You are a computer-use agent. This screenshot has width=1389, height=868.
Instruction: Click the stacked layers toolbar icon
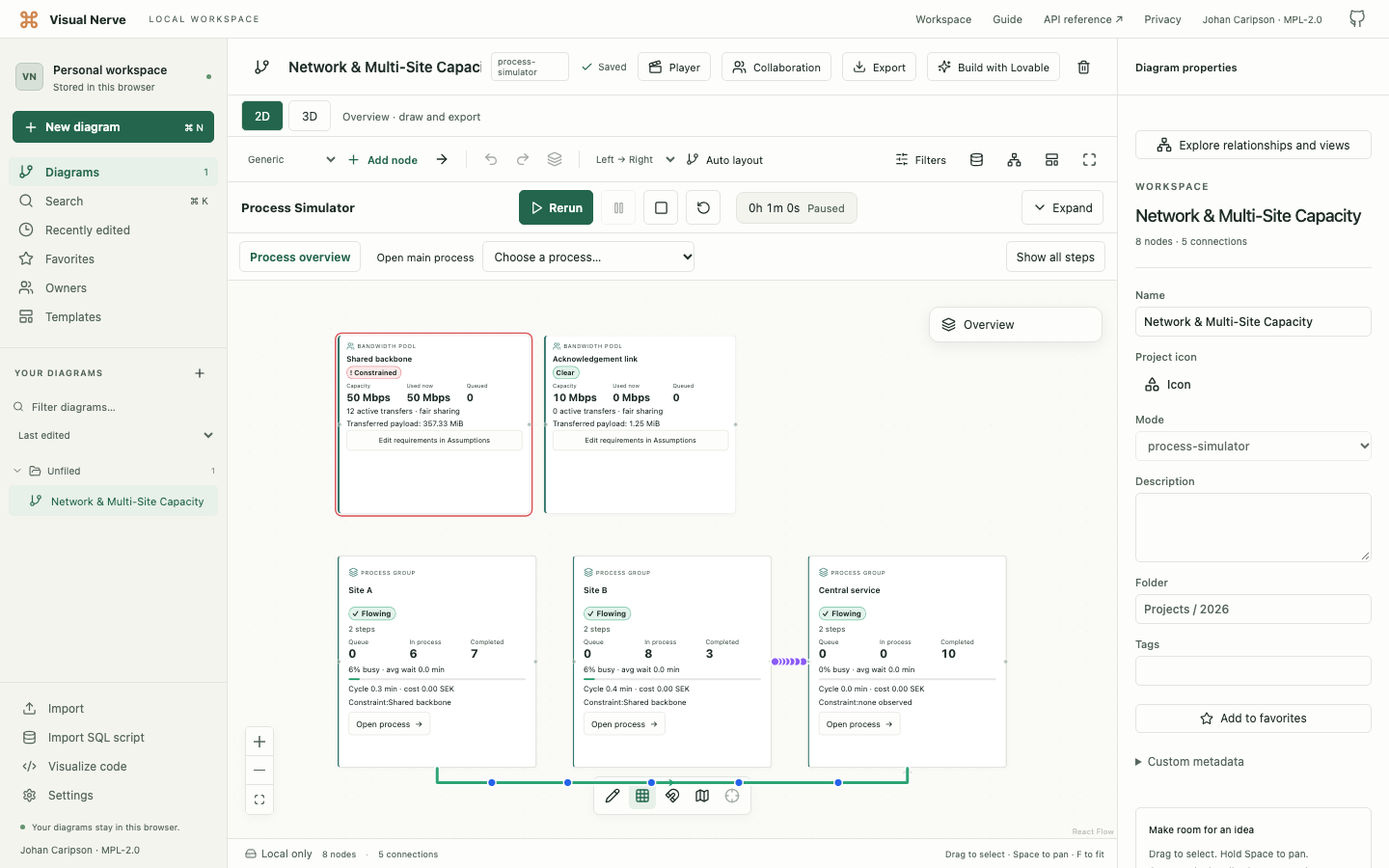point(555,160)
